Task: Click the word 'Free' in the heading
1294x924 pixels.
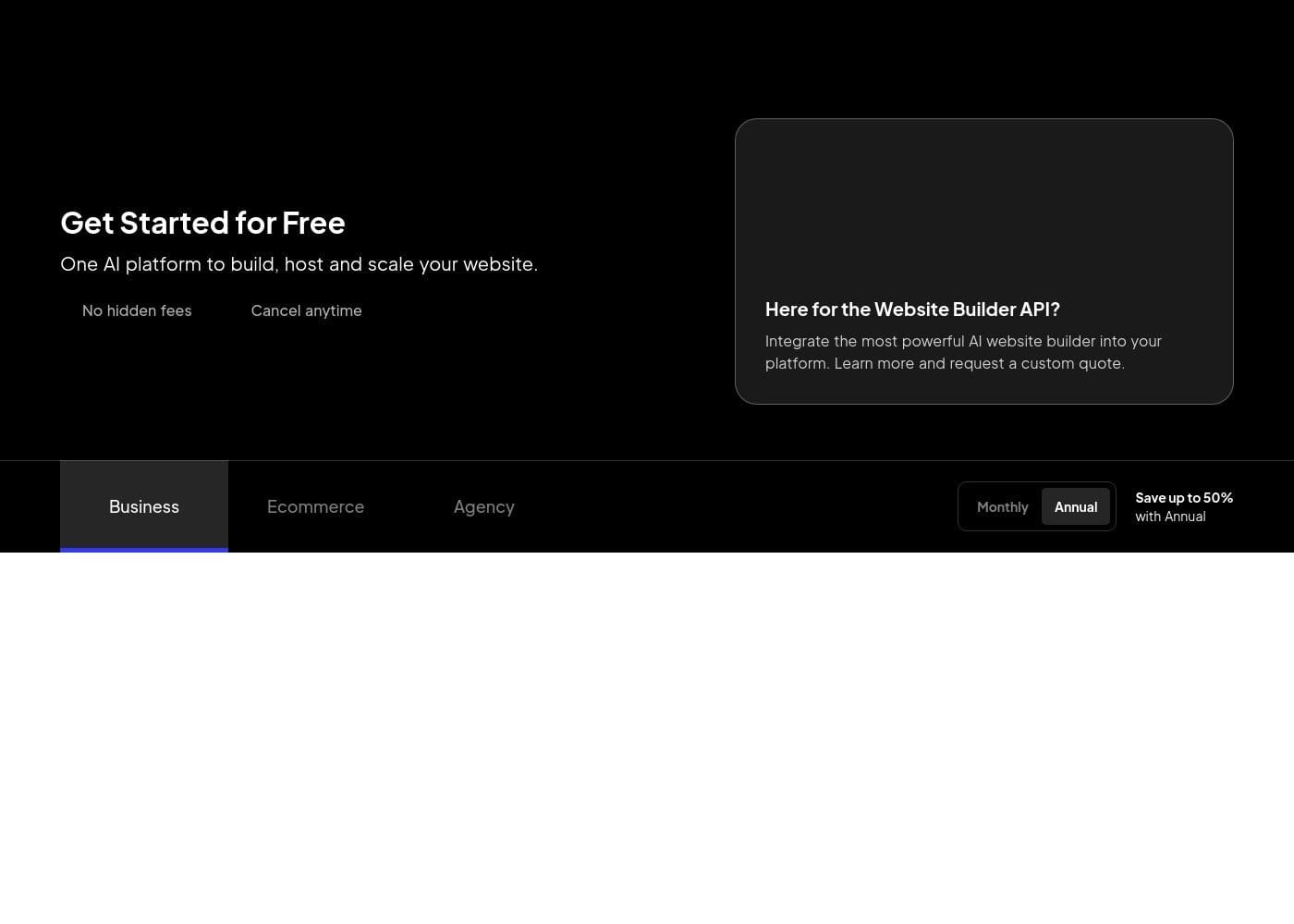Action: pos(313,223)
